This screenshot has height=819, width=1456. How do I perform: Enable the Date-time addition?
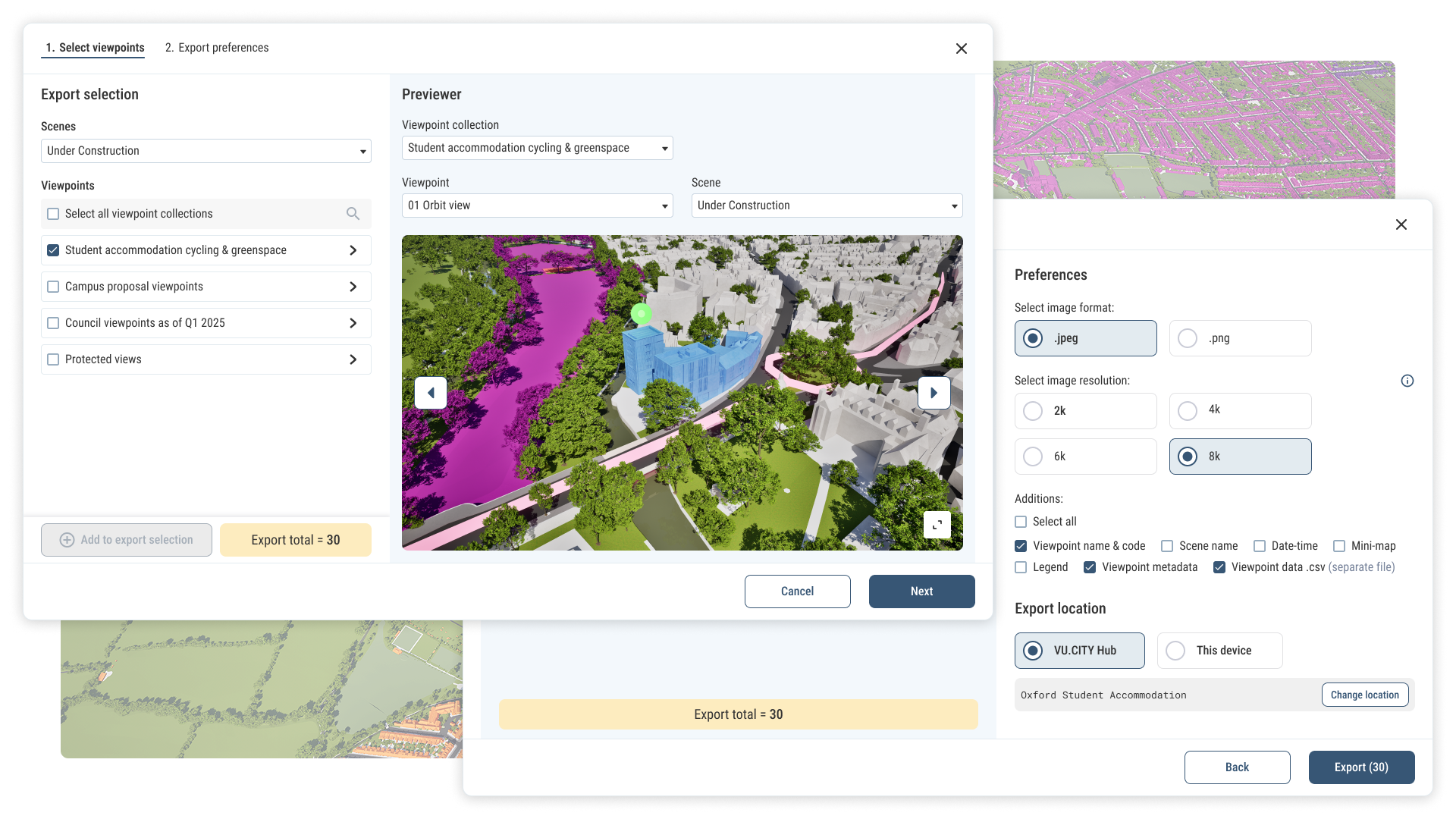[1260, 546]
